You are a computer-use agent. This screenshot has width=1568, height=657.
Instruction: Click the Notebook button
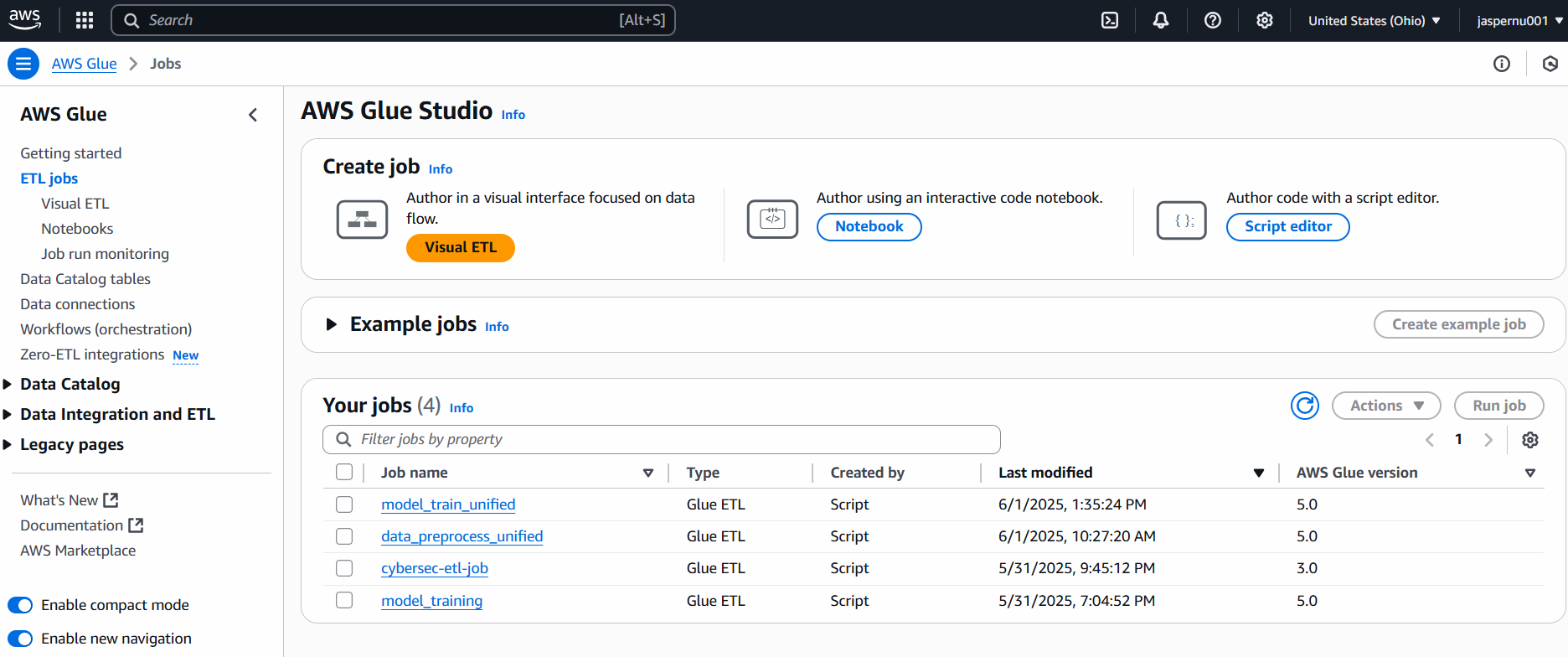(x=869, y=226)
